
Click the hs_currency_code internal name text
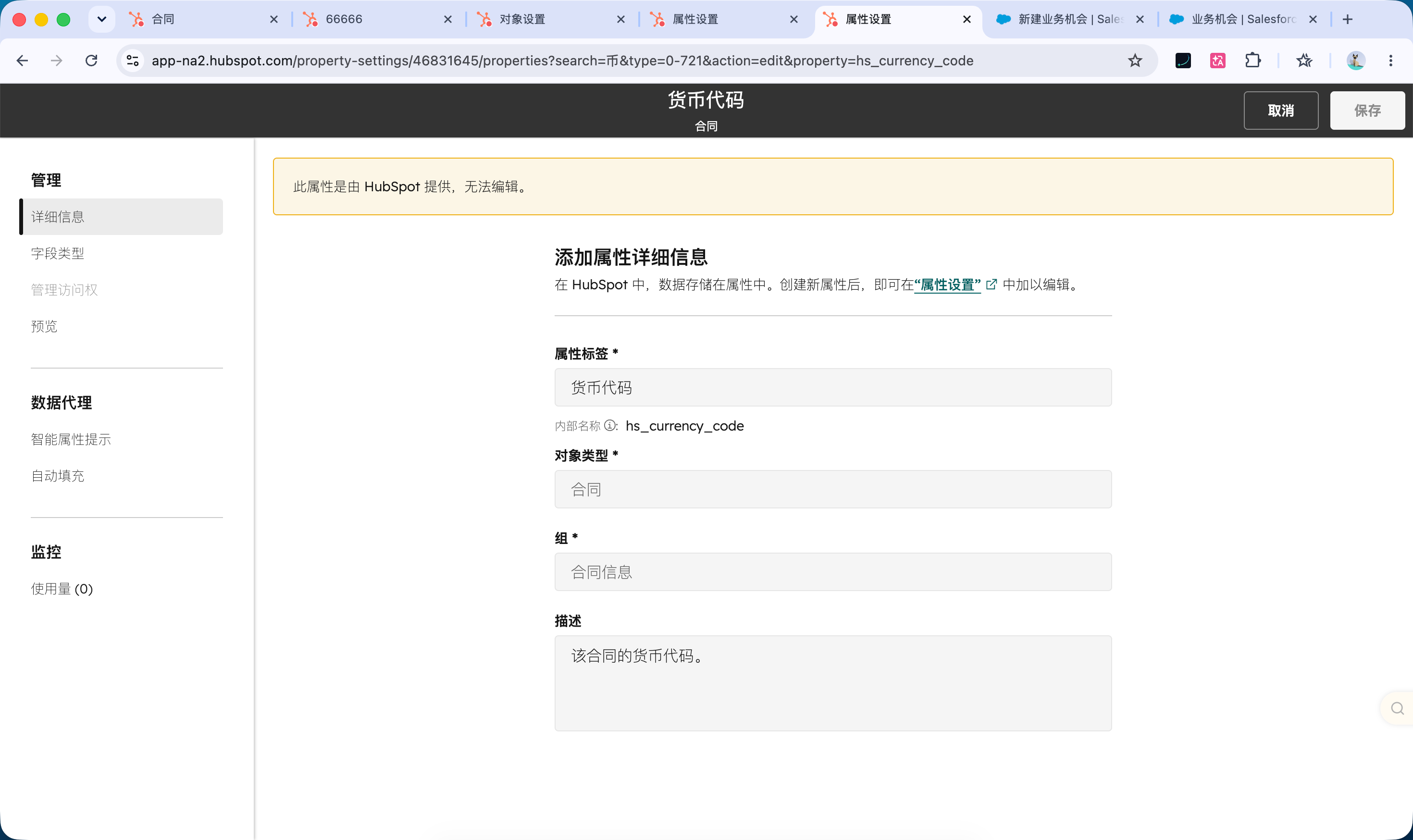click(684, 426)
